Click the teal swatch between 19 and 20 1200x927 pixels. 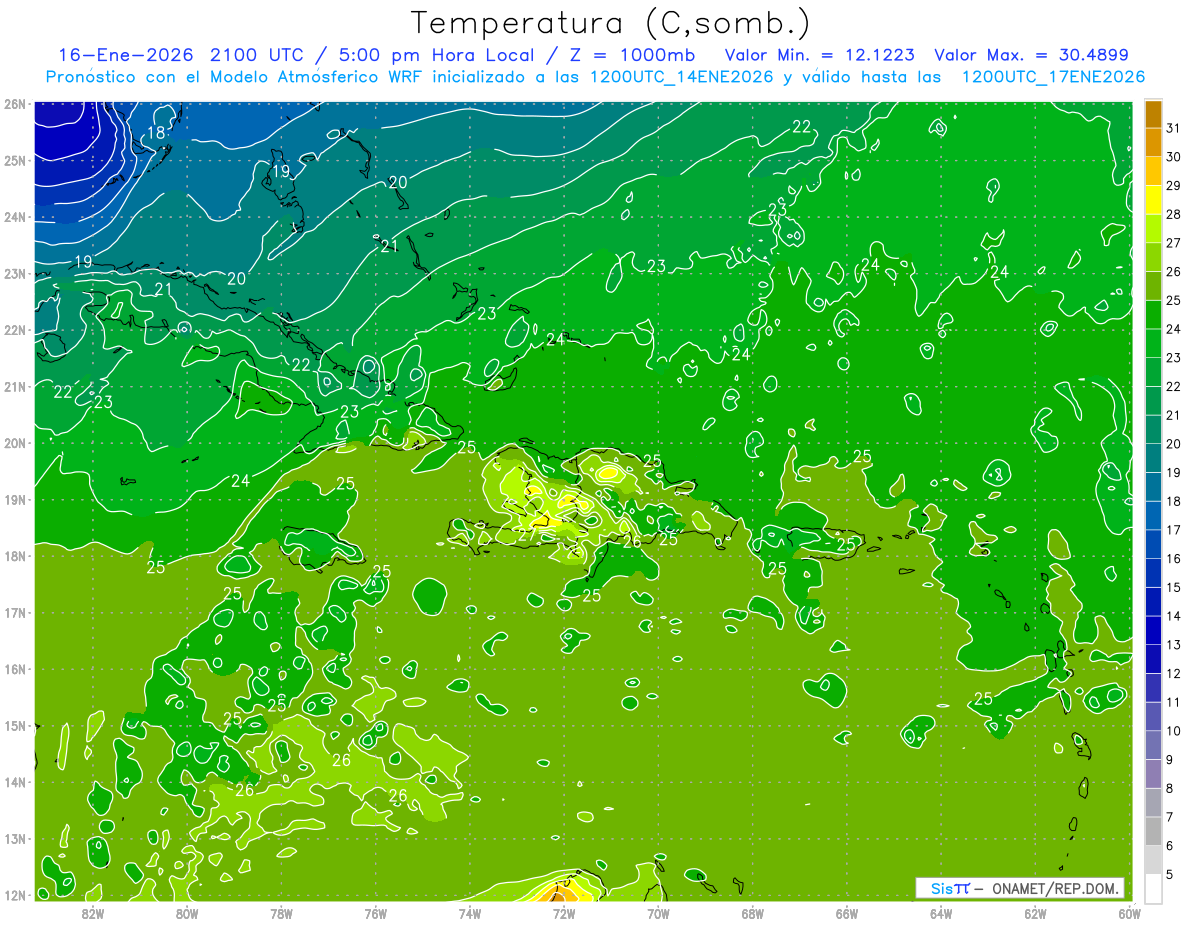pos(1154,458)
